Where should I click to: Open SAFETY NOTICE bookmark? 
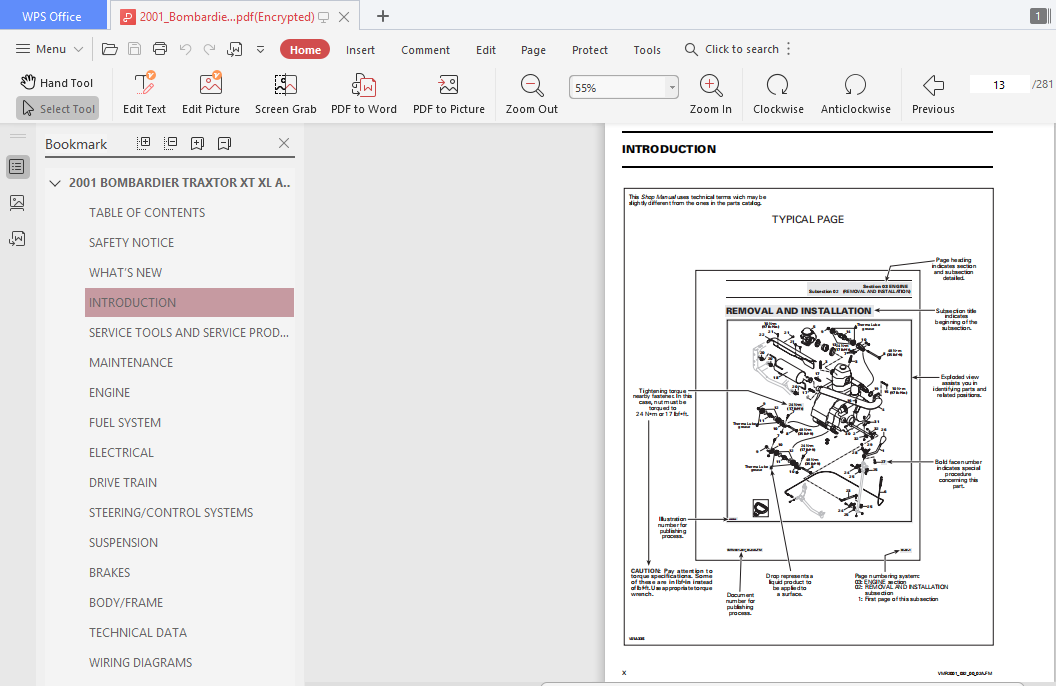pyautogui.click(x=131, y=242)
